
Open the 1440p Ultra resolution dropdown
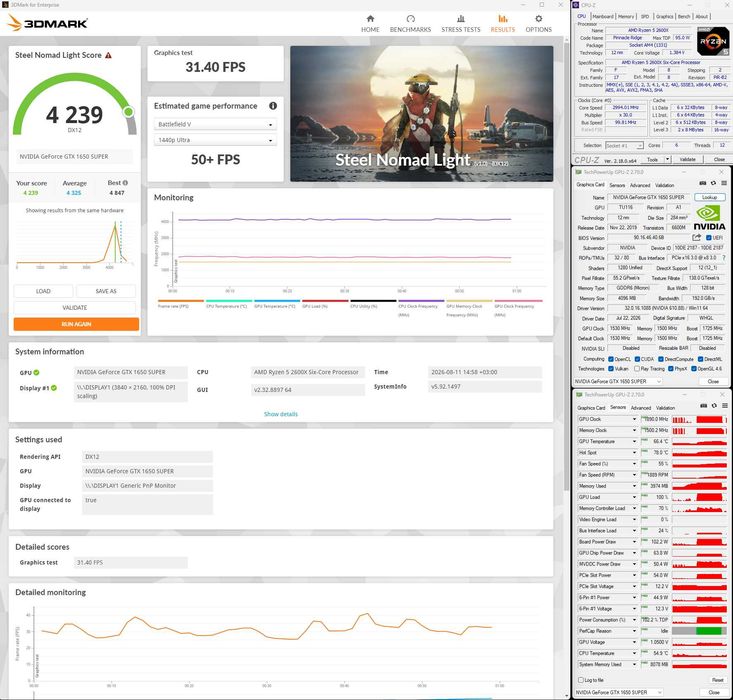(x=215, y=140)
